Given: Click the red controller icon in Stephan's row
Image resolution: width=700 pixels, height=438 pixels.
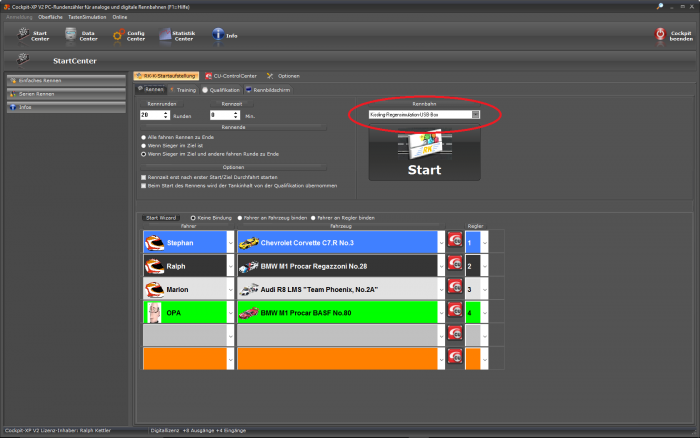Looking at the screenshot, I should click(455, 242).
